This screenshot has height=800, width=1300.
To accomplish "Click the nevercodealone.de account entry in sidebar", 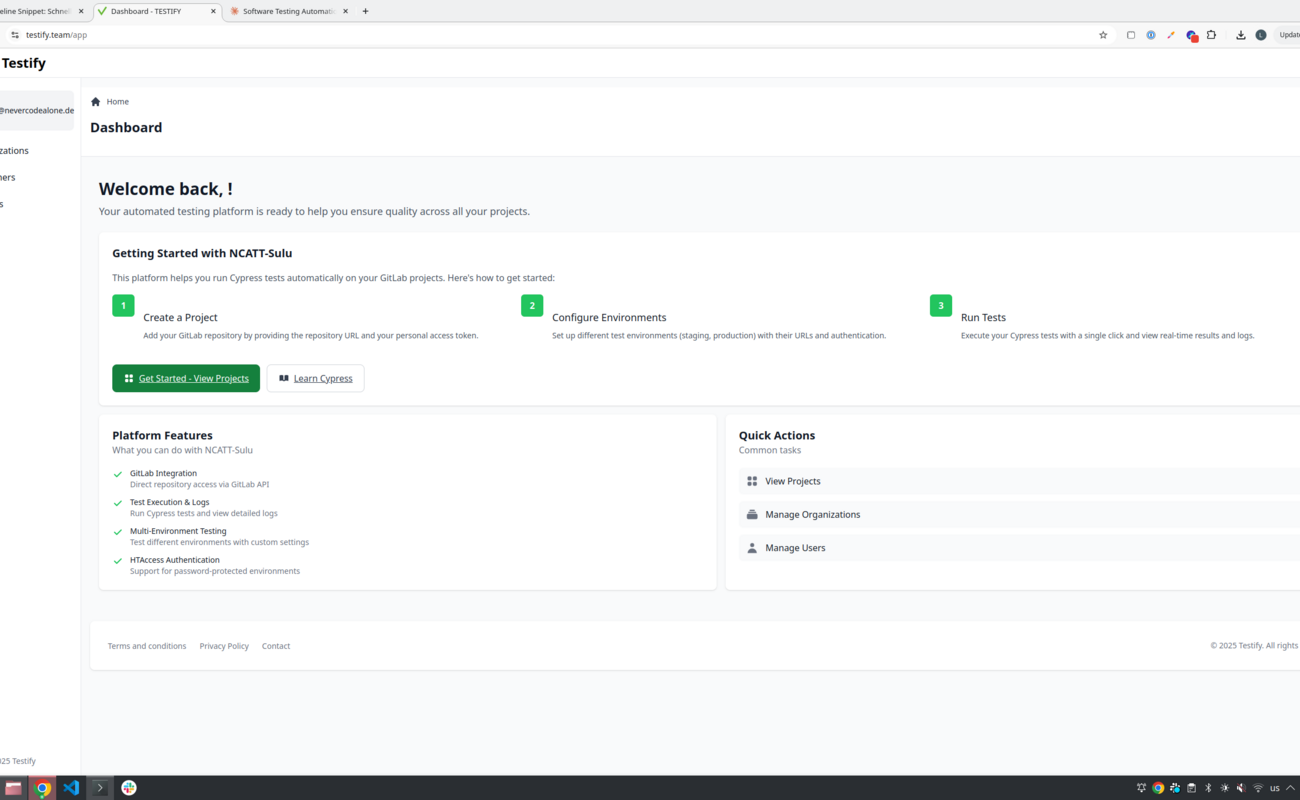I will click(37, 111).
